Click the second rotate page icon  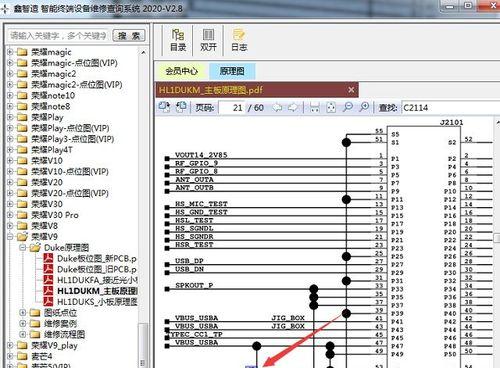(x=181, y=107)
